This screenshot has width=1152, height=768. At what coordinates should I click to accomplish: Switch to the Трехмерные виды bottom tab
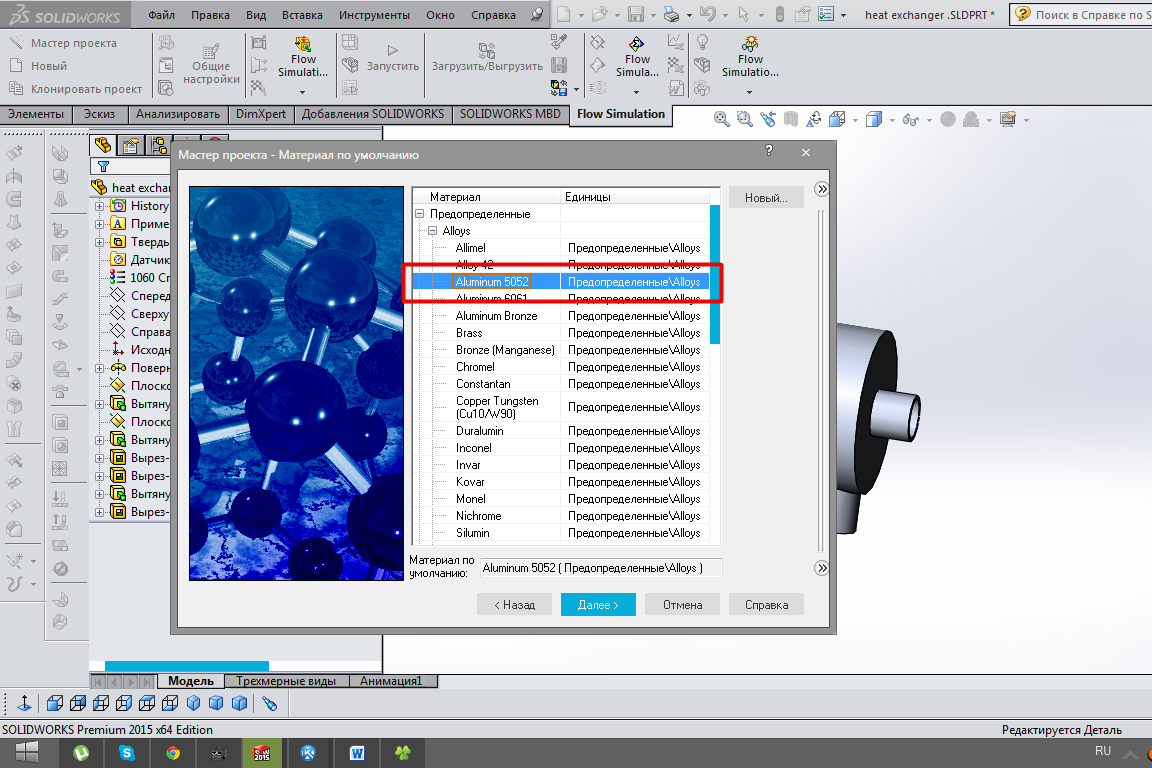286,681
